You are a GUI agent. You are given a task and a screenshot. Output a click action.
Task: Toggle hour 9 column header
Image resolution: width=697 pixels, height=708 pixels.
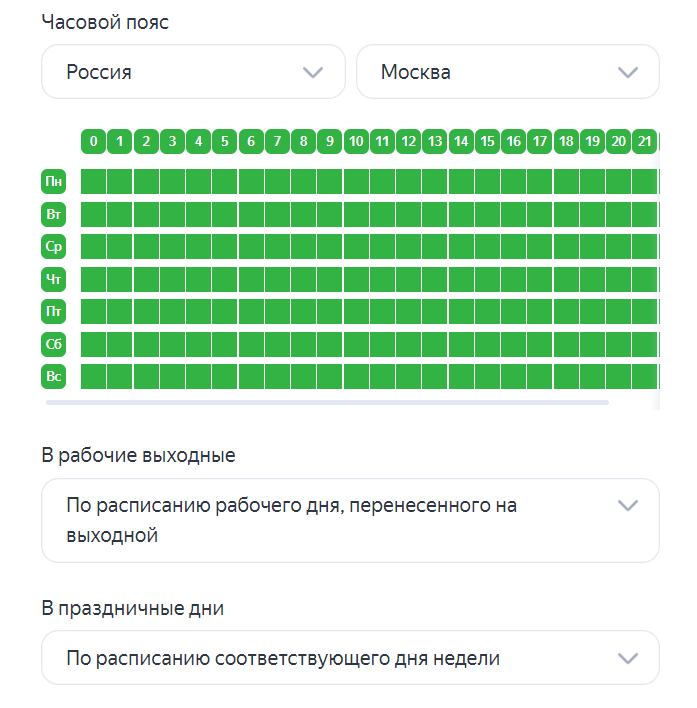(x=330, y=142)
